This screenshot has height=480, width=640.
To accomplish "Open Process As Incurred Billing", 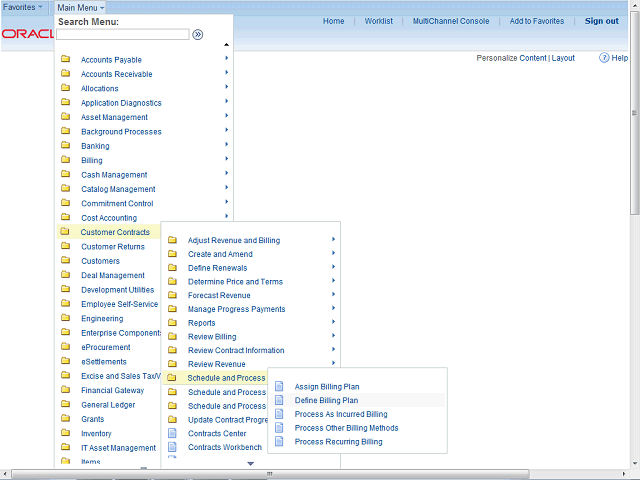I will point(341,414).
